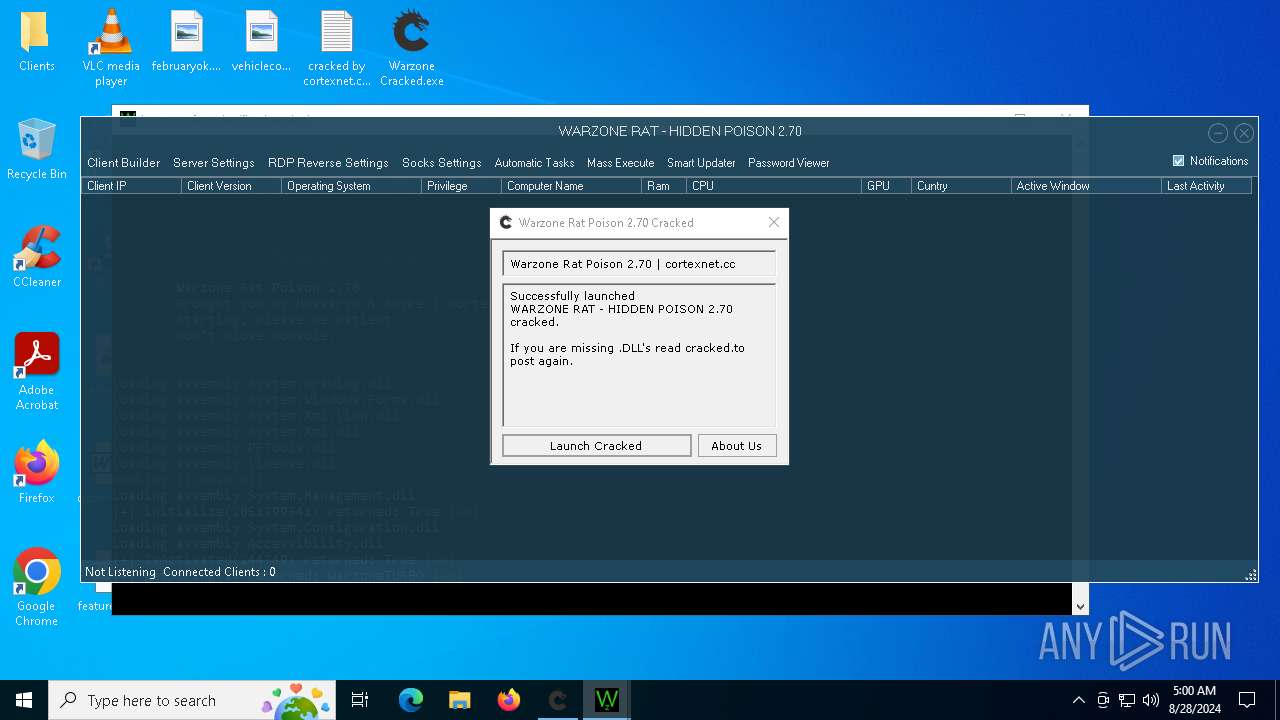Open File Explorer from taskbar

460,700
